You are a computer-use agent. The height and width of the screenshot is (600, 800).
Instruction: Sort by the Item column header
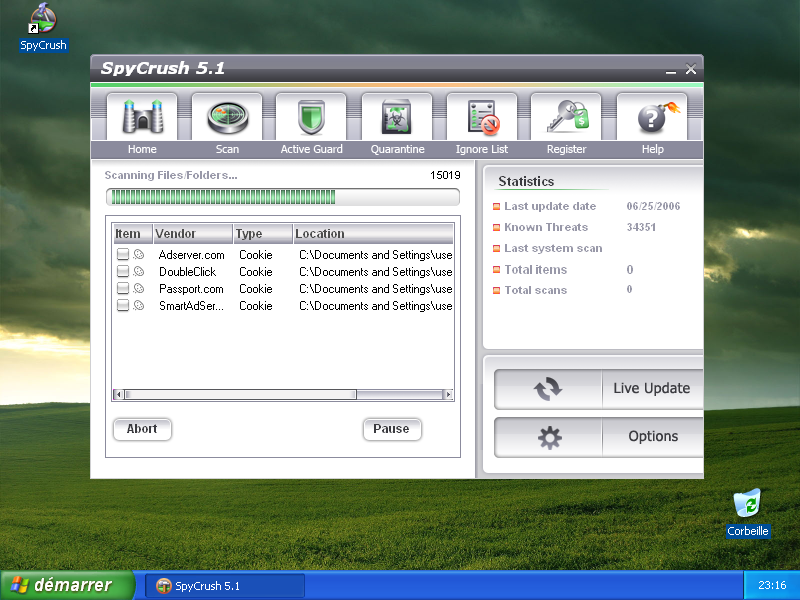click(x=132, y=234)
